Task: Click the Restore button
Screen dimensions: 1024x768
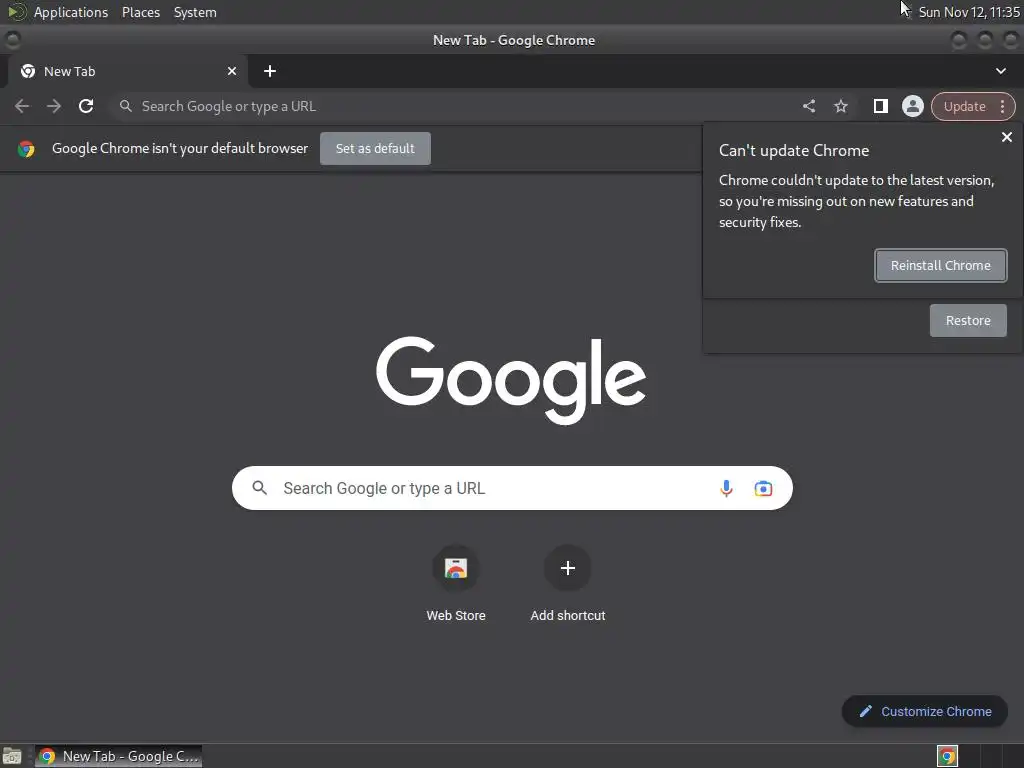Action: coord(968,321)
